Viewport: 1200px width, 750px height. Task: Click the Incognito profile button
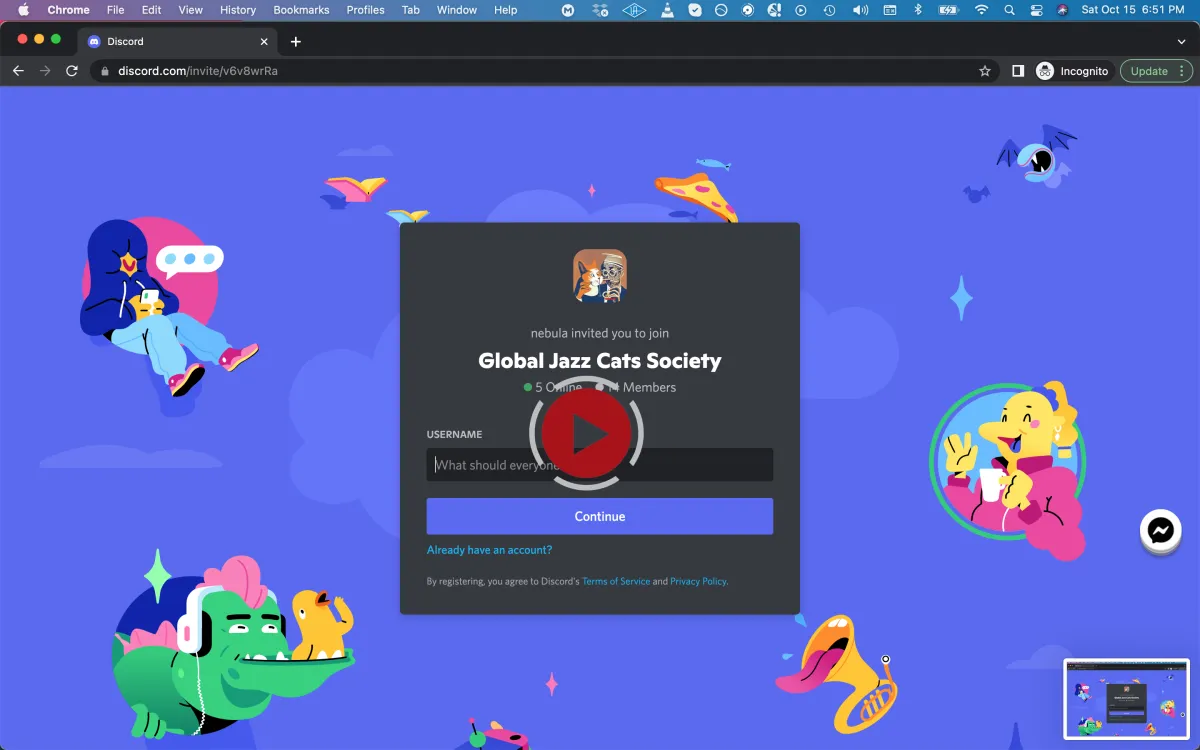pos(1073,71)
